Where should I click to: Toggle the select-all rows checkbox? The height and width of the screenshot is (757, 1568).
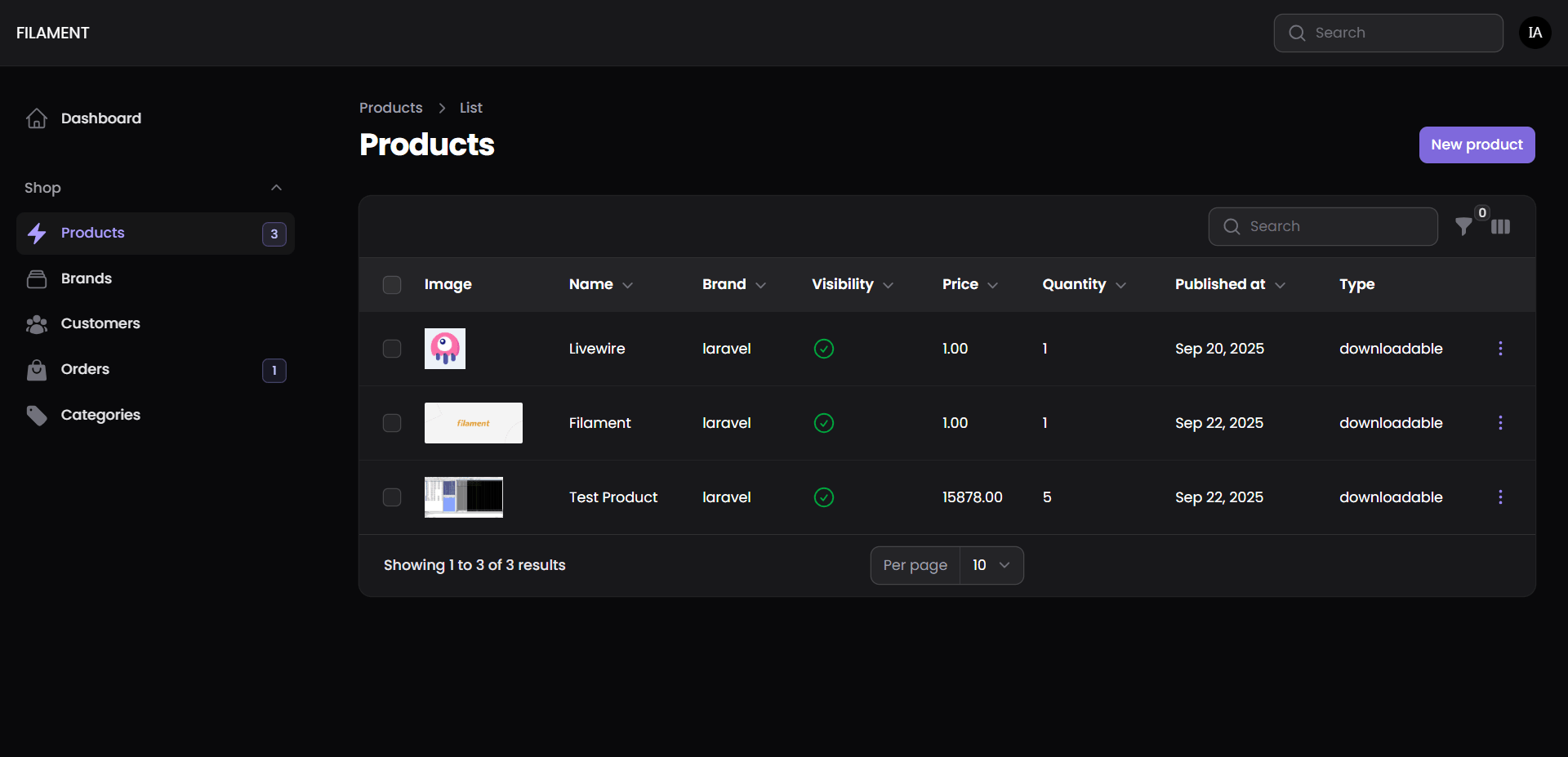coord(392,285)
